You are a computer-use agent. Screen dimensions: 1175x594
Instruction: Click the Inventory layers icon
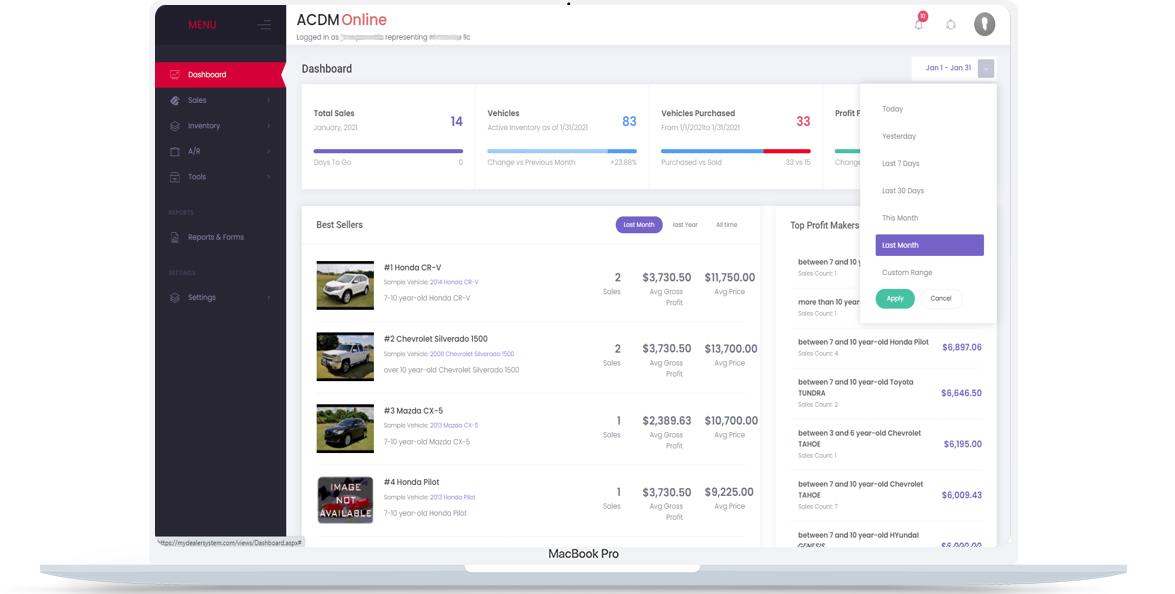[x=175, y=126]
